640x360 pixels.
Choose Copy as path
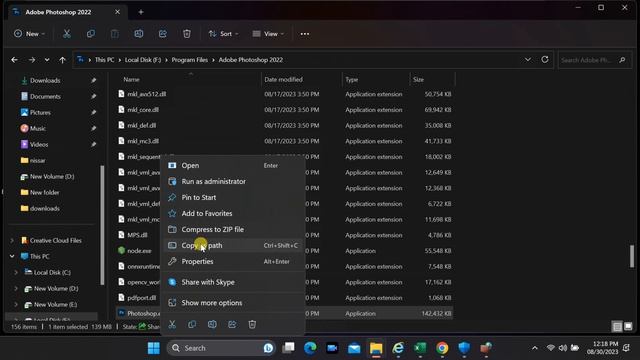(x=234, y=245)
